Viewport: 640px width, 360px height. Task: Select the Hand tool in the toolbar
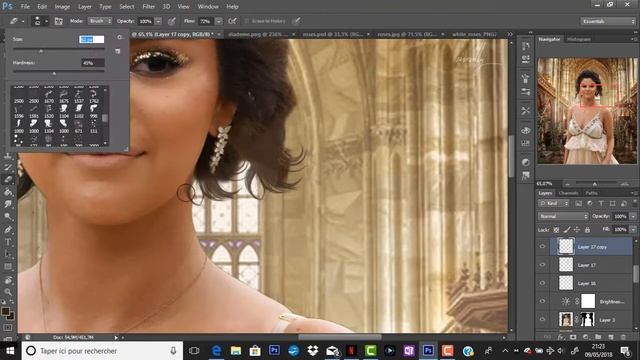pyautogui.click(x=8, y=280)
